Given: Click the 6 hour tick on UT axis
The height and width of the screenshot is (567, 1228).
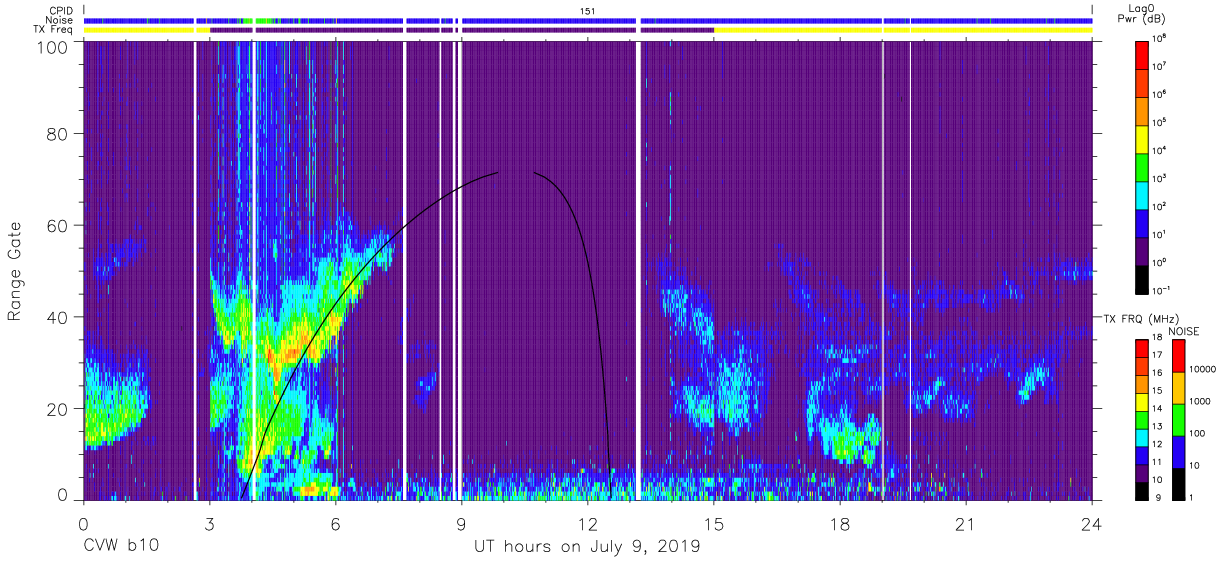Looking at the screenshot, I should point(335,524).
